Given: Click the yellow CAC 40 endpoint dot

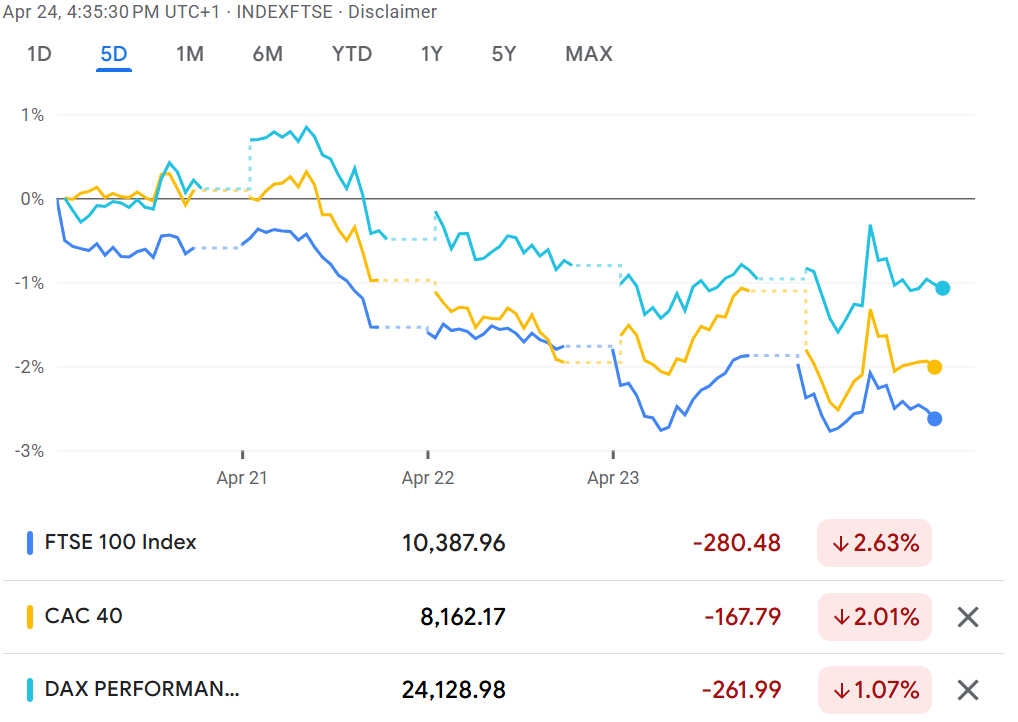Looking at the screenshot, I should (934, 367).
